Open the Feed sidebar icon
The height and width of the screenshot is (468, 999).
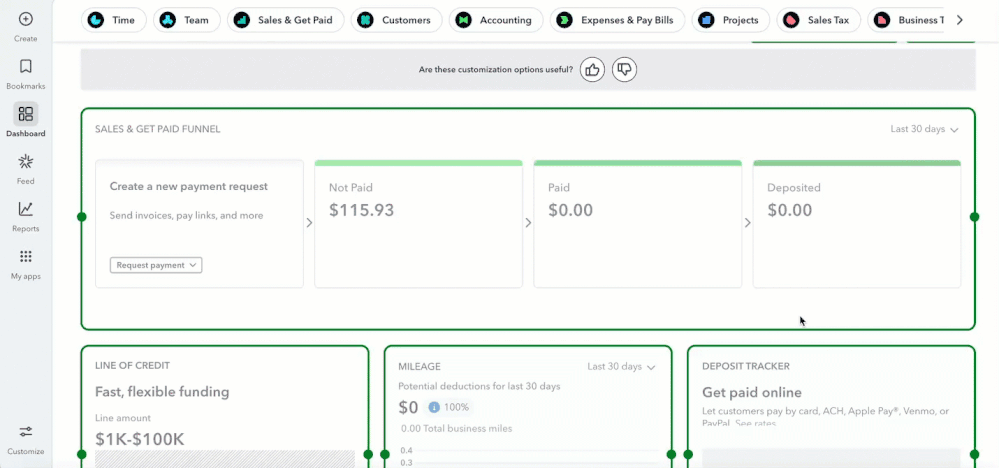coord(26,162)
